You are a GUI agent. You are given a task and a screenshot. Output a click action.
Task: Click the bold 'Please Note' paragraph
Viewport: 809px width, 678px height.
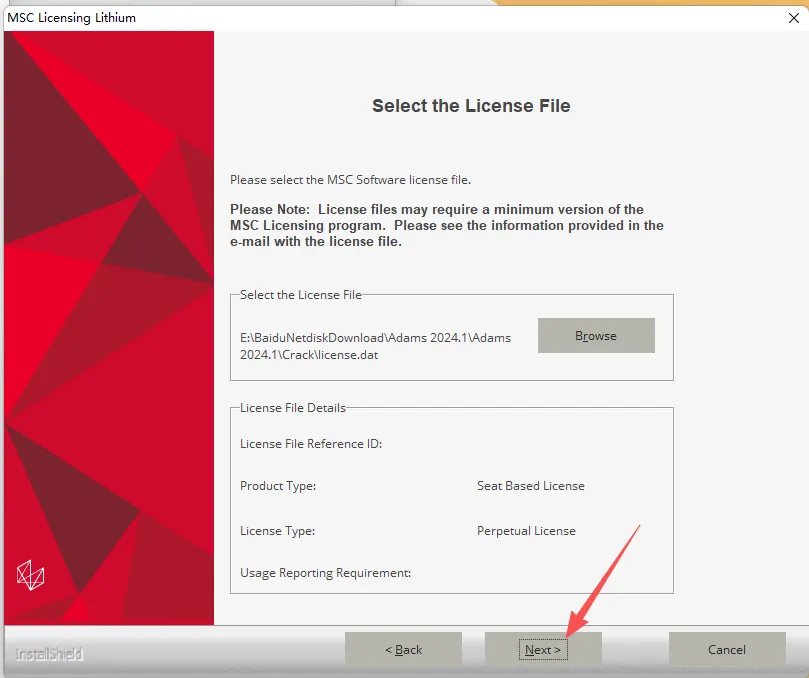[447, 225]
